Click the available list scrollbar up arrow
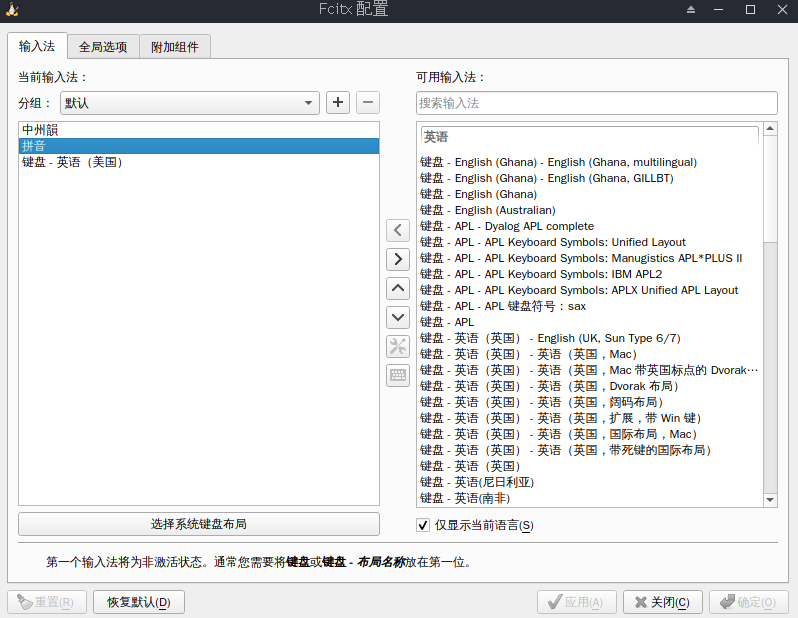The image size is (798, 618). tap(771, 128)
